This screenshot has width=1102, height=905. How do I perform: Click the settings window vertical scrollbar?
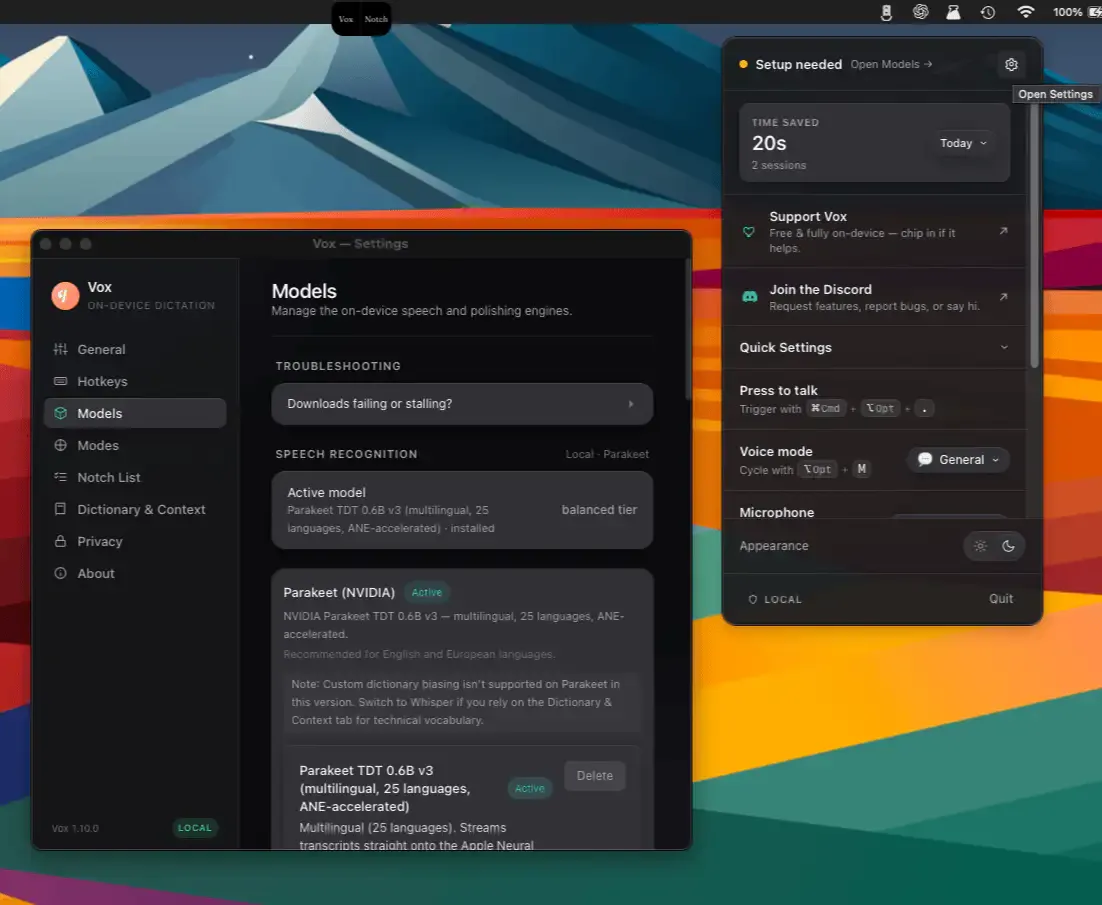[x=688, y=330]
